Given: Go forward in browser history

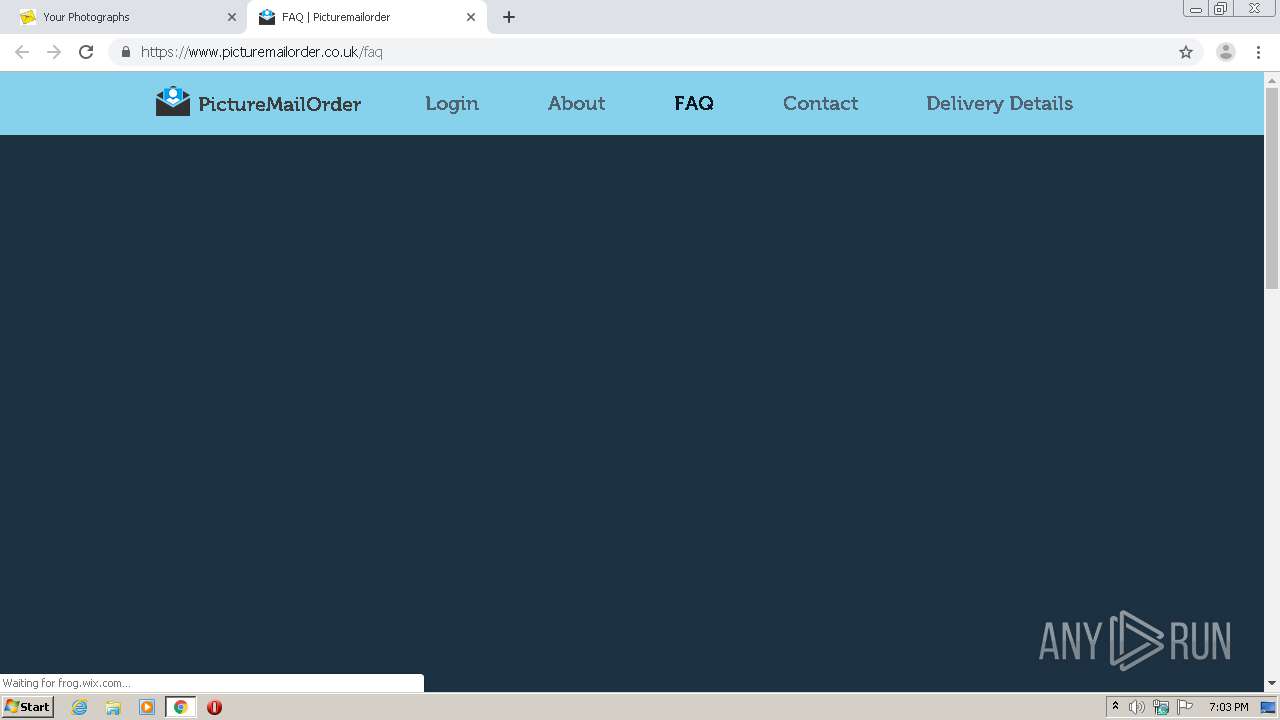Looking at the screenshot, I should tap(54, 52).
